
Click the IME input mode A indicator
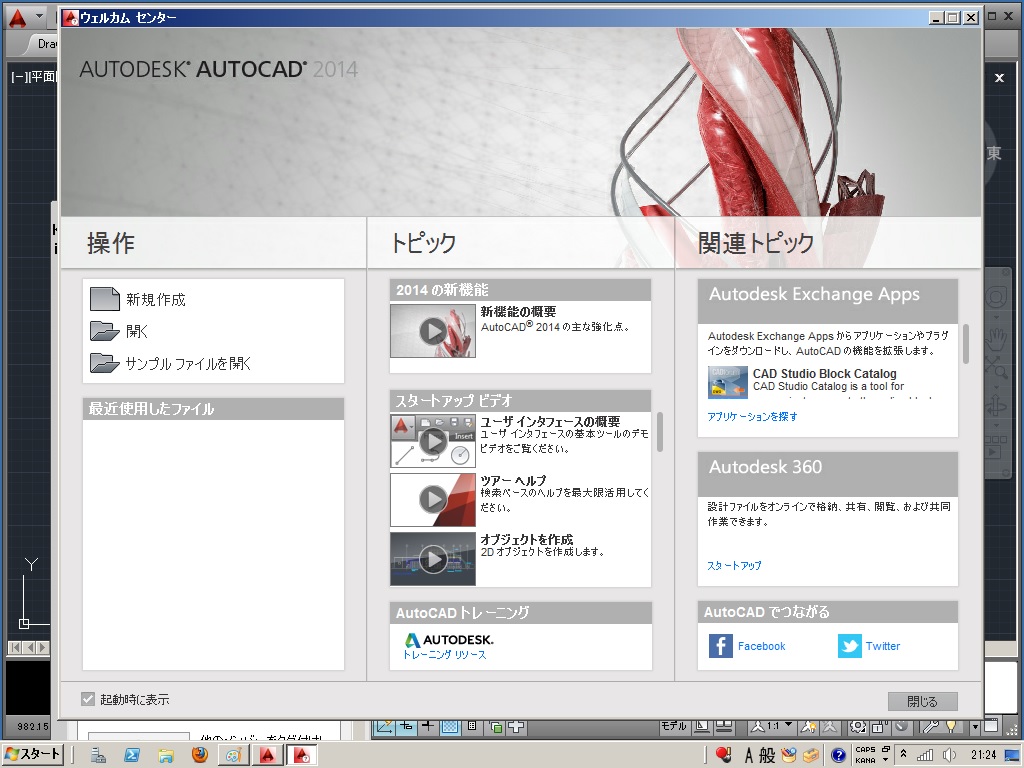749,756
